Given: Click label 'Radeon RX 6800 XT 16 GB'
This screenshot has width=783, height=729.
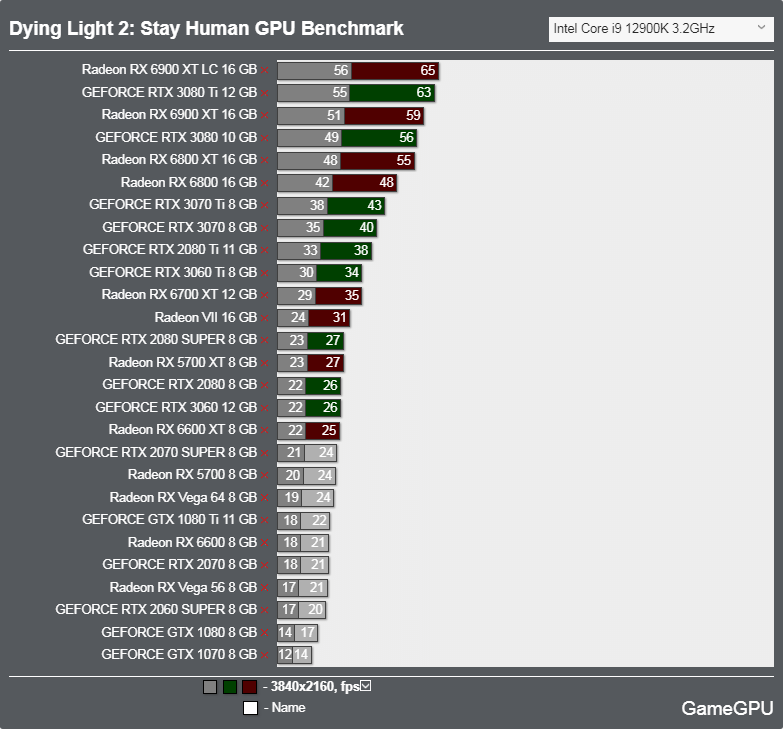Looking at the screenshot, I should pos(179,160).
